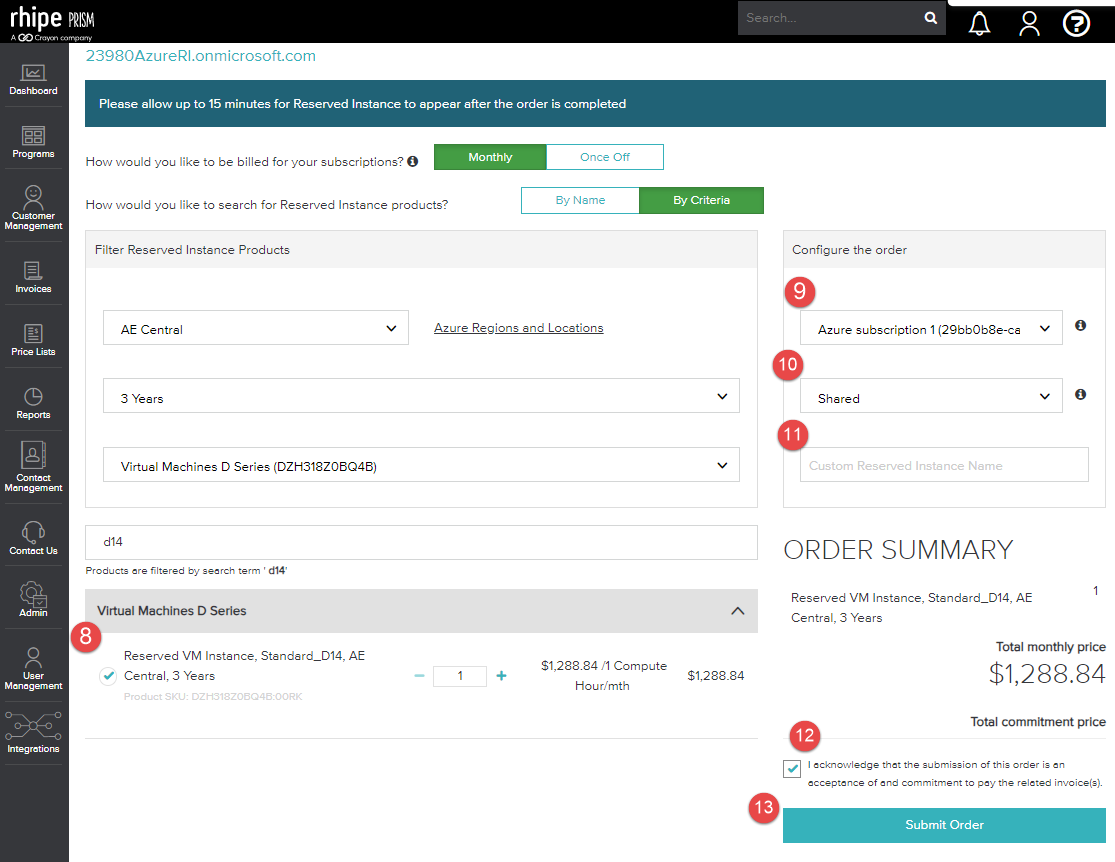The height and width of the screenshot is (862, 1115).
Task: Switch search mode to By Name
Action: point(580,200)
